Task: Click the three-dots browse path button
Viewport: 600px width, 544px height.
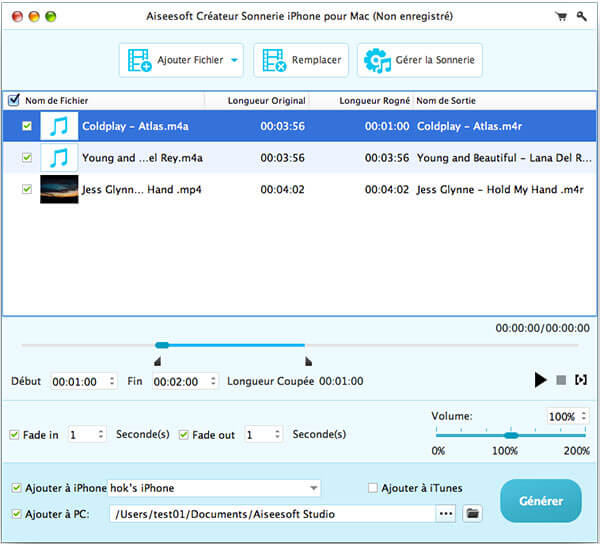Action: pyautogui.click(x=446, y=514)
